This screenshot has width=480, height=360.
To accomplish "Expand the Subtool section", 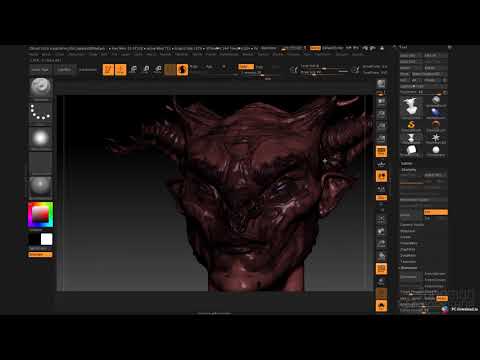I will (407, 164).
